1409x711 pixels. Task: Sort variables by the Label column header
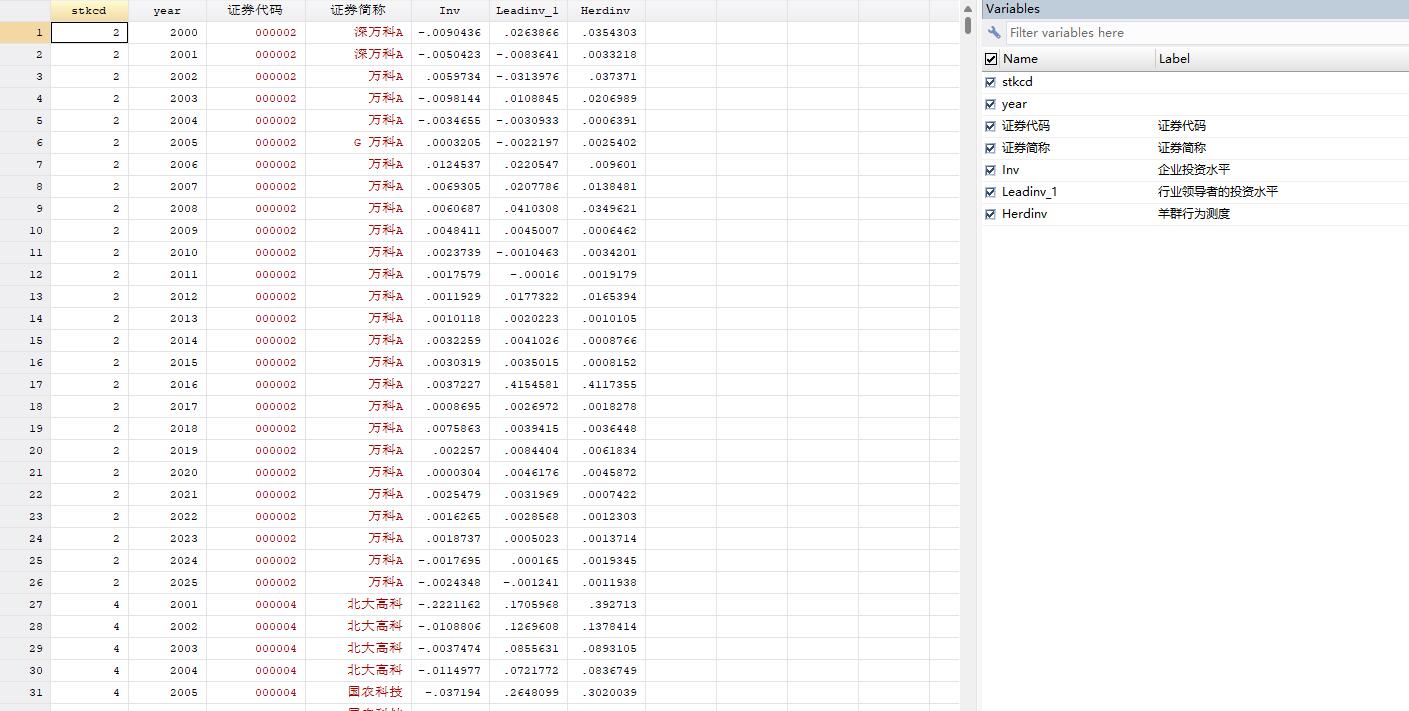[1282, 59]
